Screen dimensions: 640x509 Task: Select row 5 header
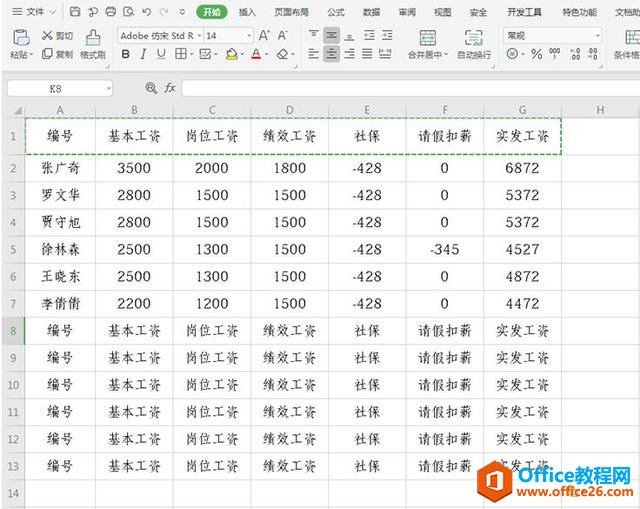point(13,249)
